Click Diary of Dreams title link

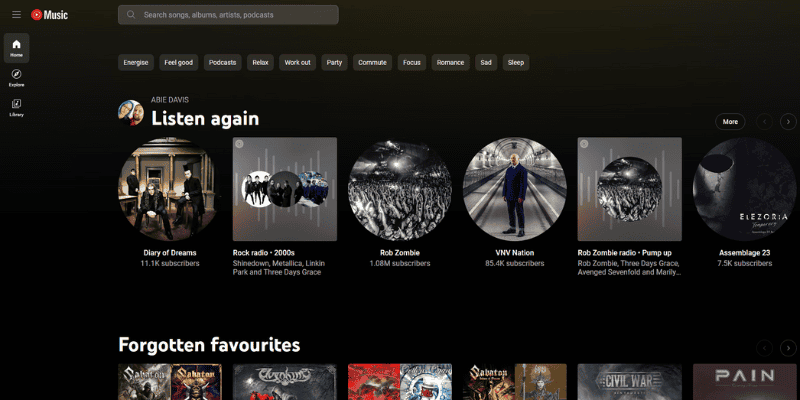[x=170, y=253]
